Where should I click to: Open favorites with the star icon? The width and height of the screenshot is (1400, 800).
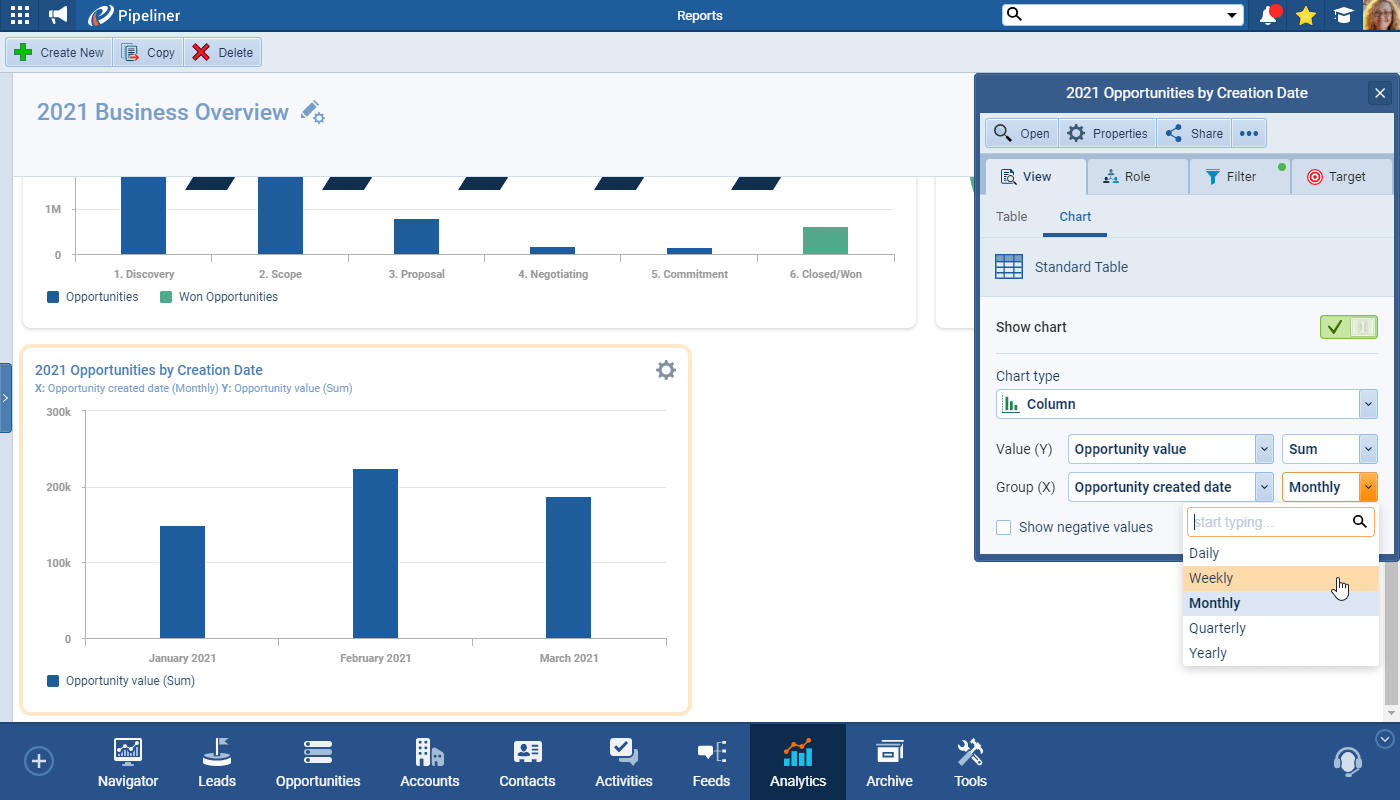(1306, 15)
